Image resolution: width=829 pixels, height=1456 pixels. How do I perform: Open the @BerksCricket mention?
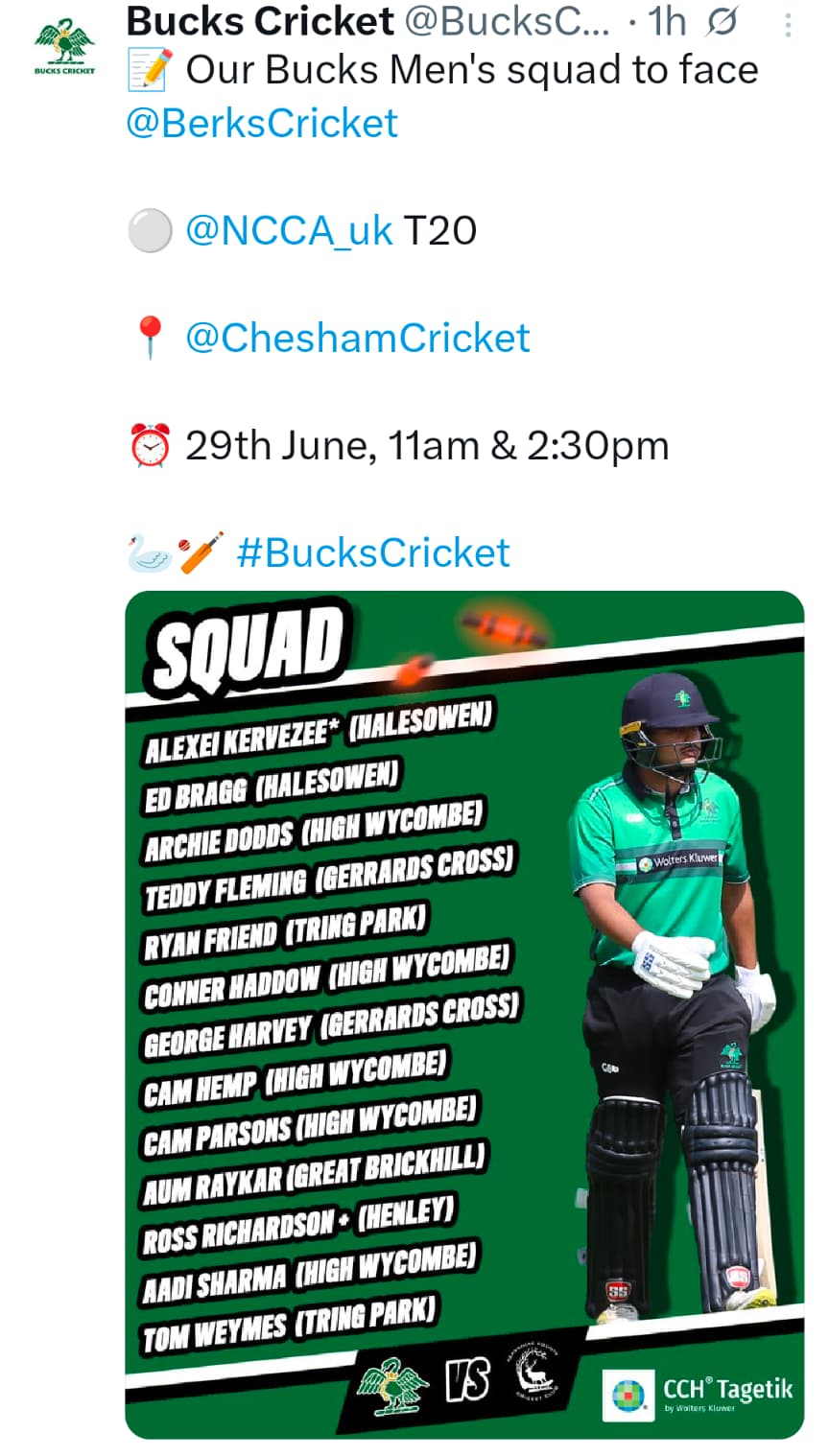click(x=262, y=124)
